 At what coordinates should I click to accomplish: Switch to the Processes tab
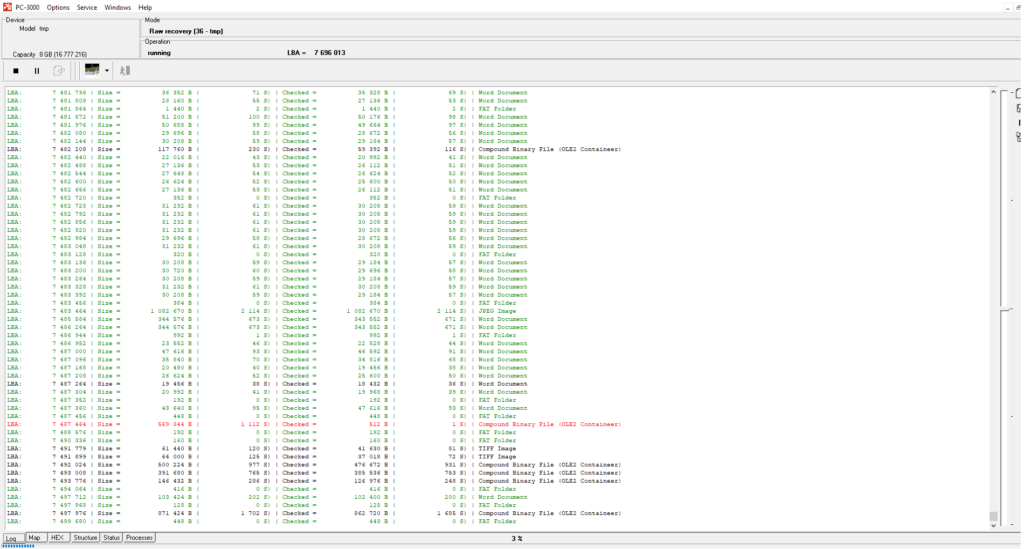tap(139, 538)
